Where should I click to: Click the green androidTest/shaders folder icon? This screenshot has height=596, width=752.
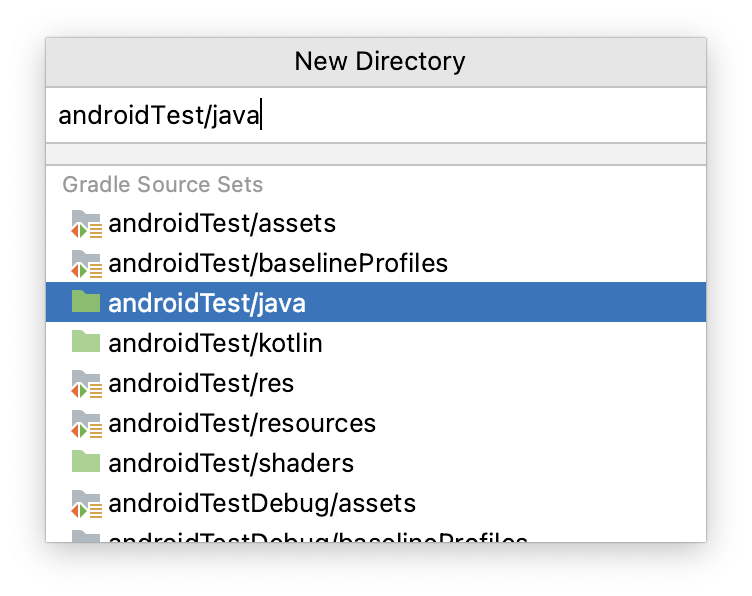pos(87,463)
